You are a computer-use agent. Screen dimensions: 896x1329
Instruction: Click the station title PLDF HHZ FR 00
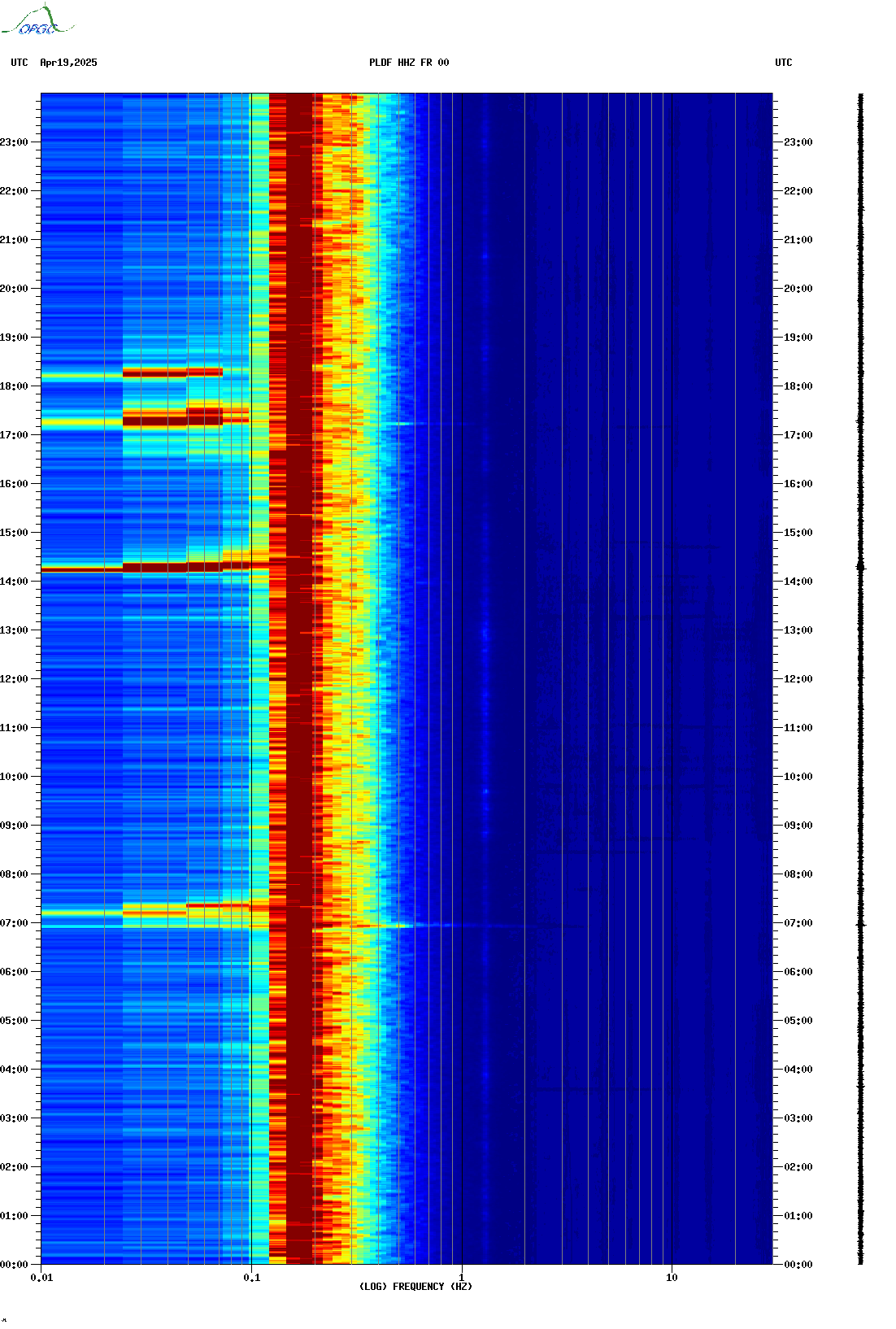pos(409,63)
